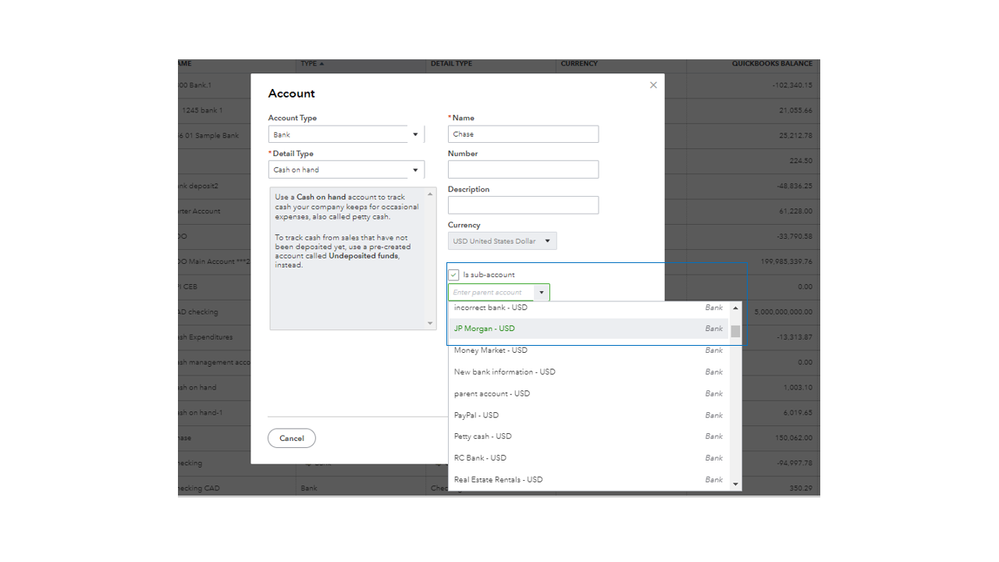
Task: Select New bank information - USD option
Action: [x=589, y=372]
